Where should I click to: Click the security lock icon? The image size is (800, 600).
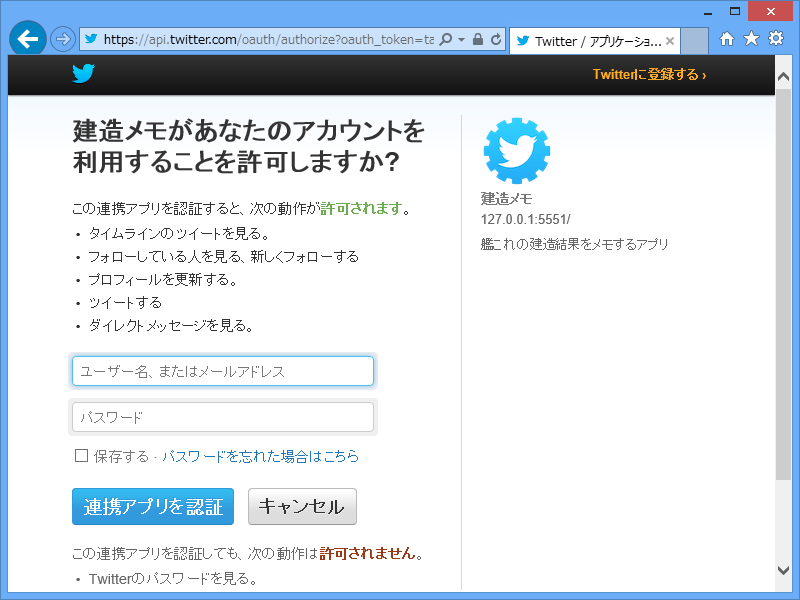coord(478,39)
